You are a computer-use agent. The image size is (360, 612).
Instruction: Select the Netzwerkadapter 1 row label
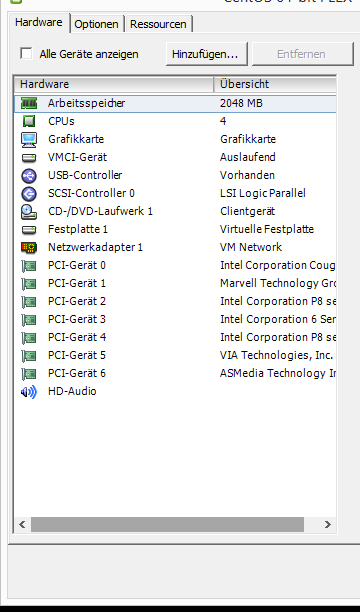[x=95, y=247]
